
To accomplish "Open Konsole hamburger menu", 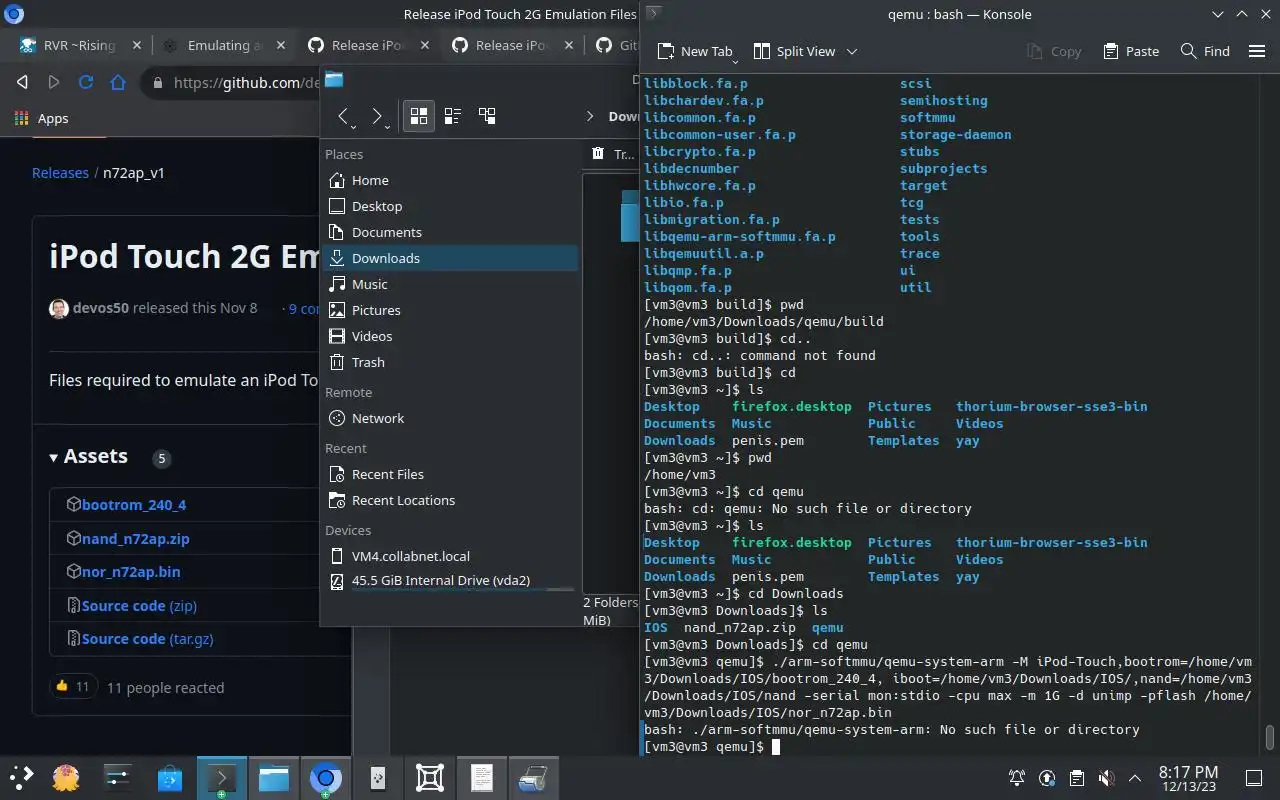I will 1257,51.
